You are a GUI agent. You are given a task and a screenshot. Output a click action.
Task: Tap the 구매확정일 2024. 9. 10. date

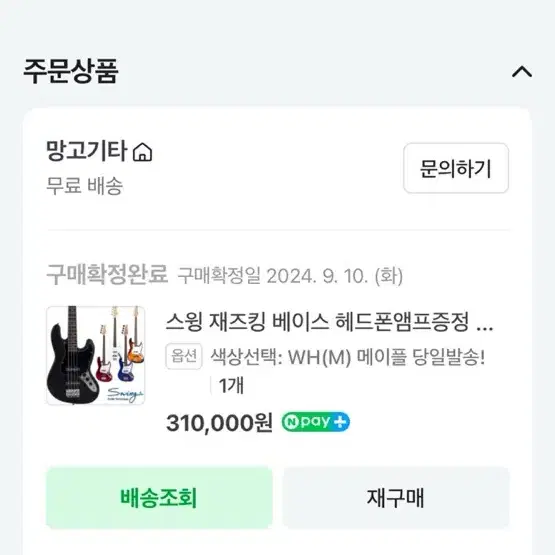point(290,276)
